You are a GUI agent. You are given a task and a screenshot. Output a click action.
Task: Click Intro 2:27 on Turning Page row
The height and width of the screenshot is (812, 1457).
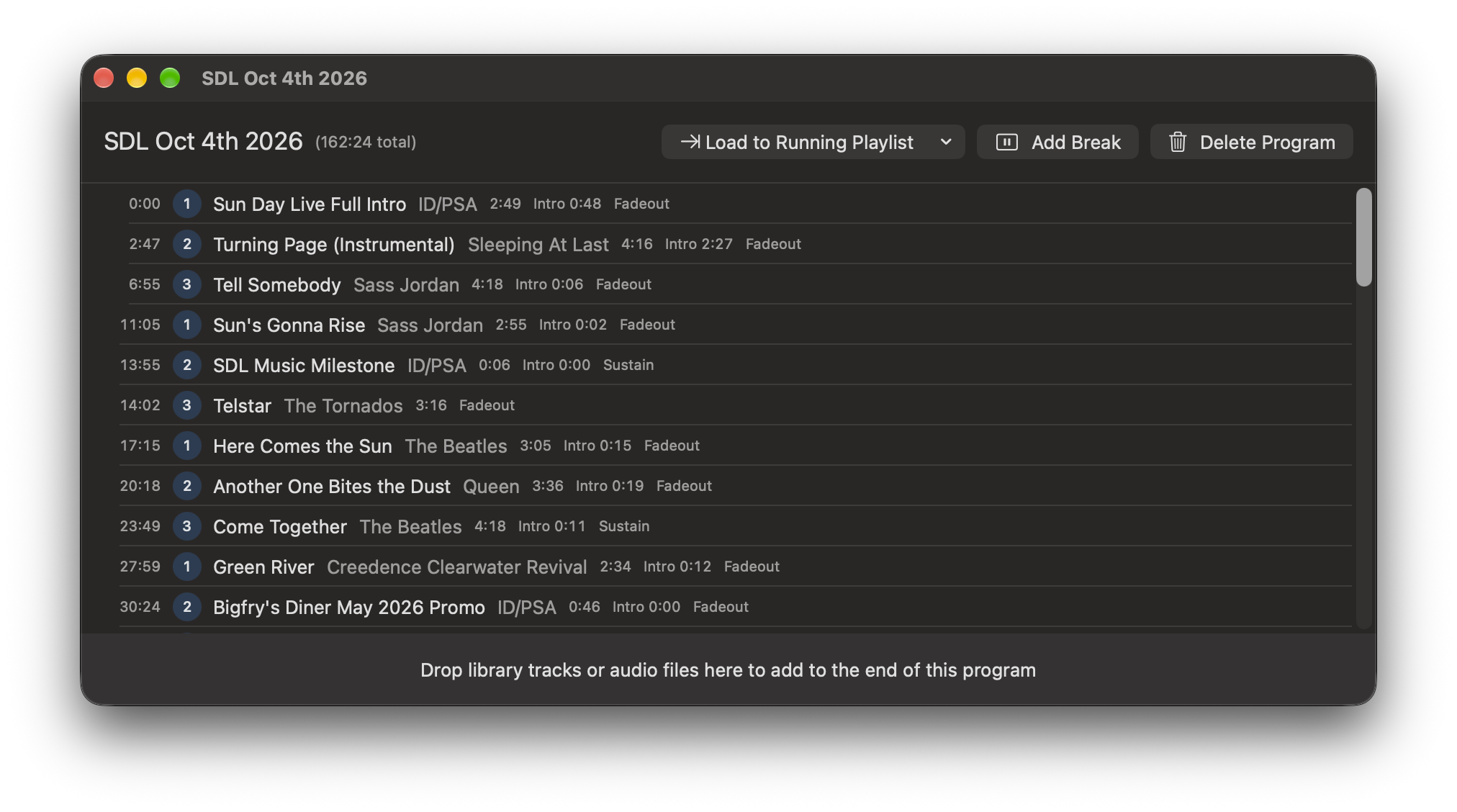point(699,244)
